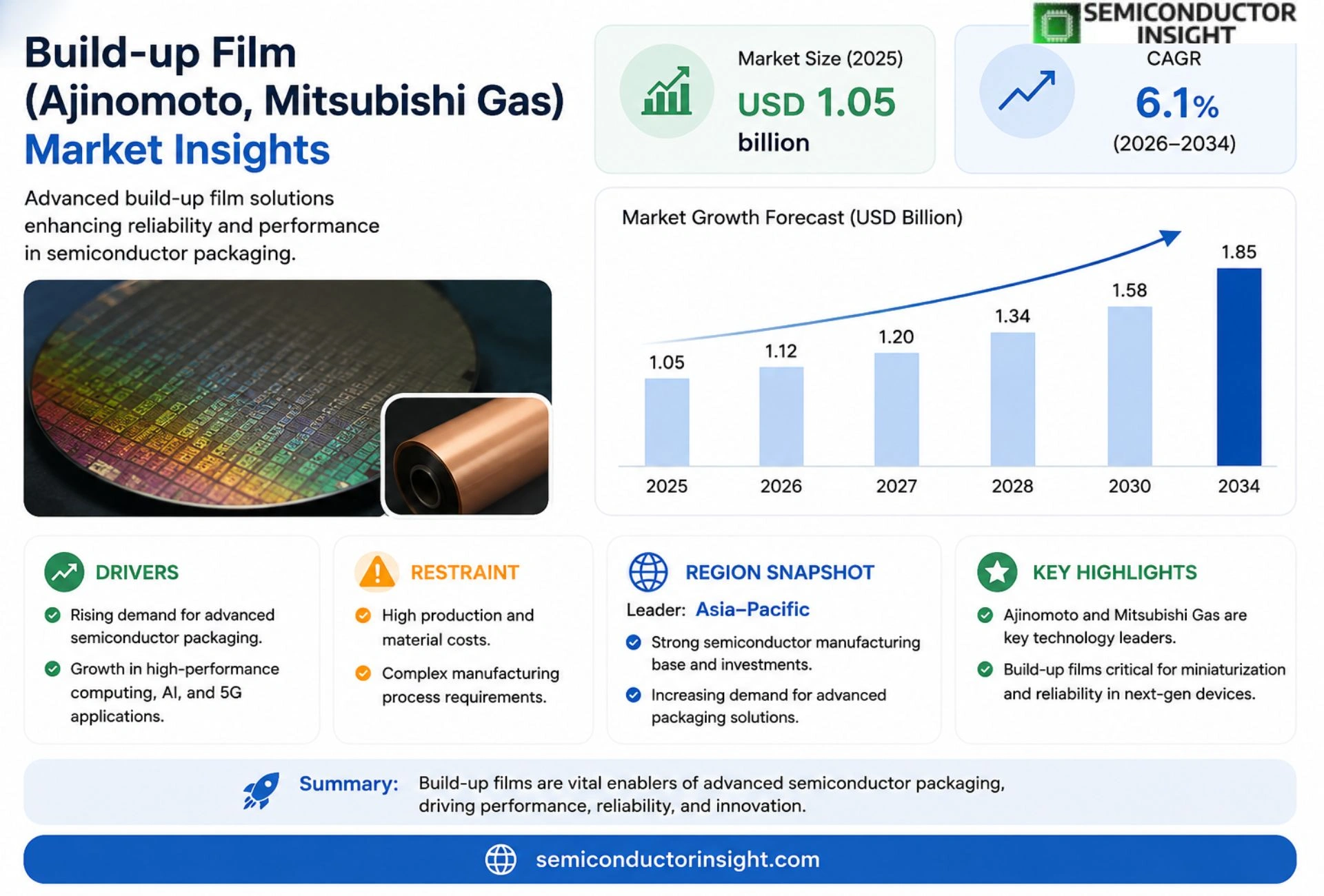
Task: Click the orange checkmark beside 'High production and'
Action: pos(363,615)
